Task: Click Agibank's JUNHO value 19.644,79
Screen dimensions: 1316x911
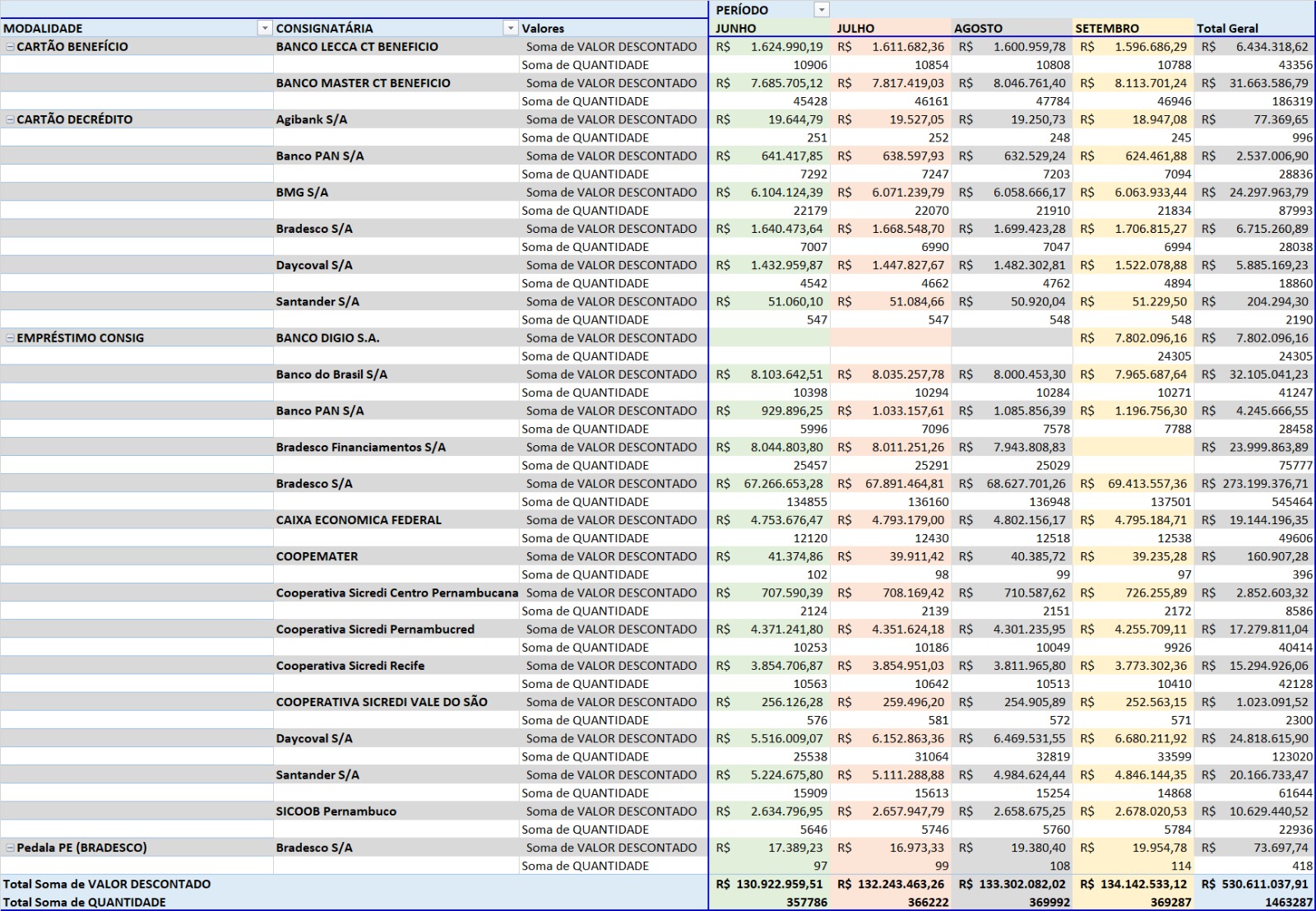Action: tap(795, 119)
